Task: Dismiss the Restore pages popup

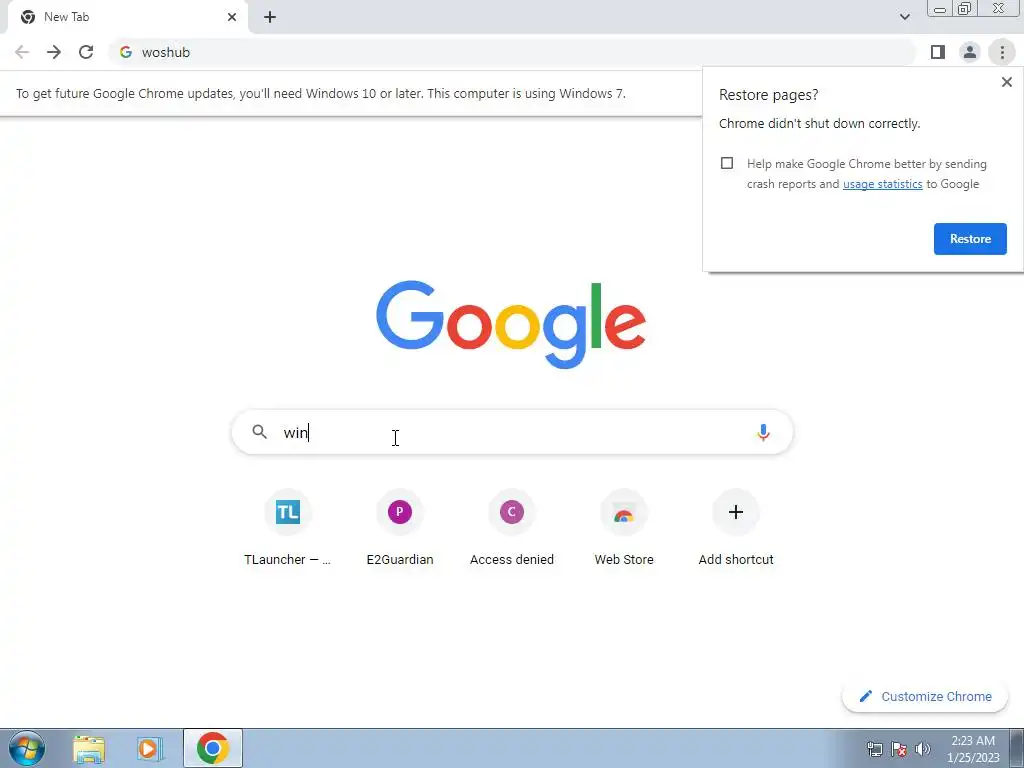Action: (1006, 82)
